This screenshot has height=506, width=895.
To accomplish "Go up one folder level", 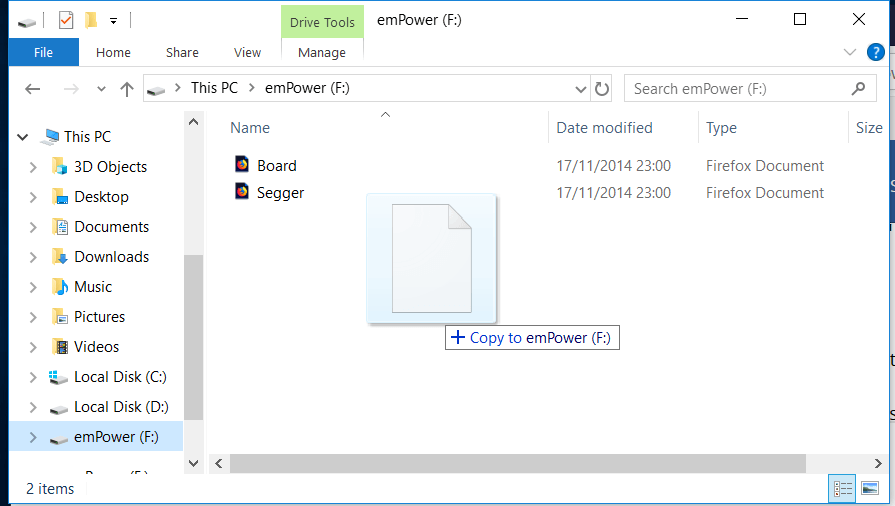I will (127, 89).
